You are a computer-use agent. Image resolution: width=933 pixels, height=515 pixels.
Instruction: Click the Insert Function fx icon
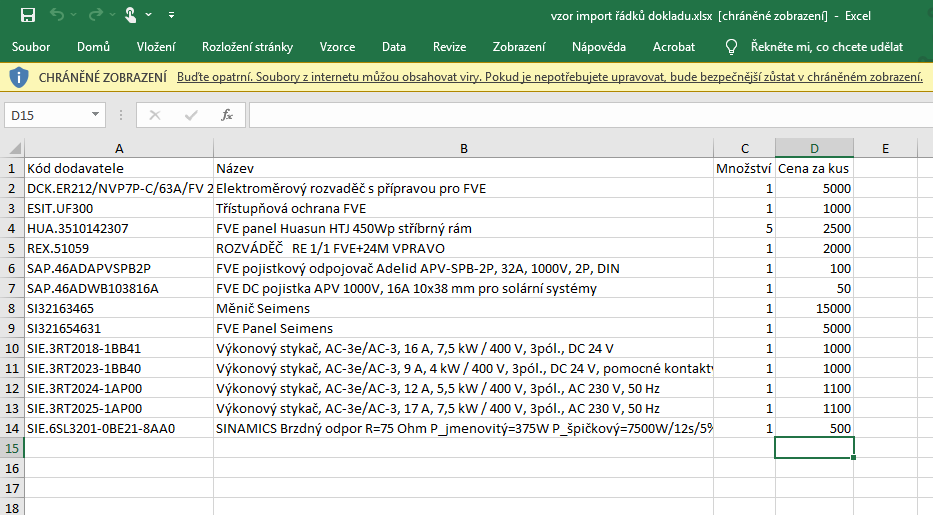point(227,115)
